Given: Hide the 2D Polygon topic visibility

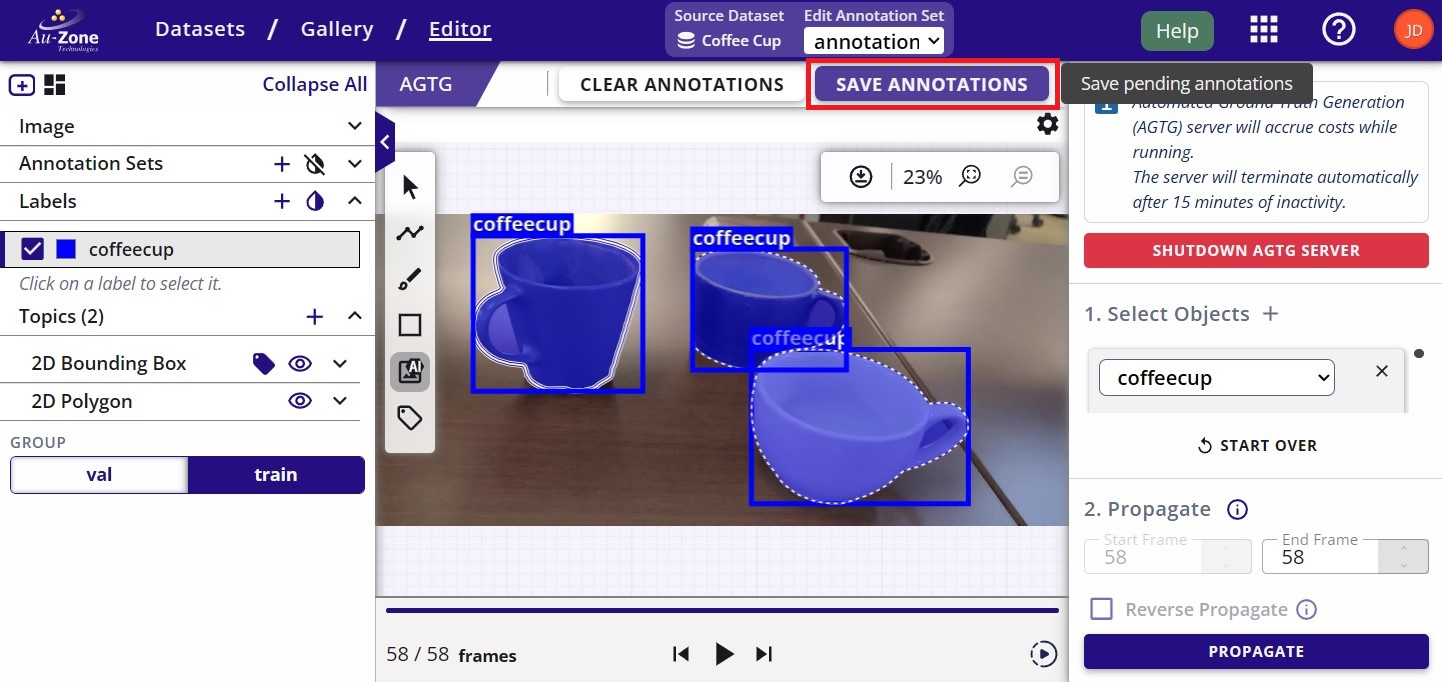Looking at the screenshot, I should [x=300, y=401].
